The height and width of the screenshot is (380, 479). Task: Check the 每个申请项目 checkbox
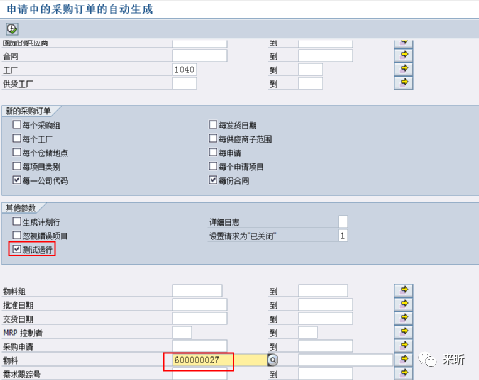213,166
